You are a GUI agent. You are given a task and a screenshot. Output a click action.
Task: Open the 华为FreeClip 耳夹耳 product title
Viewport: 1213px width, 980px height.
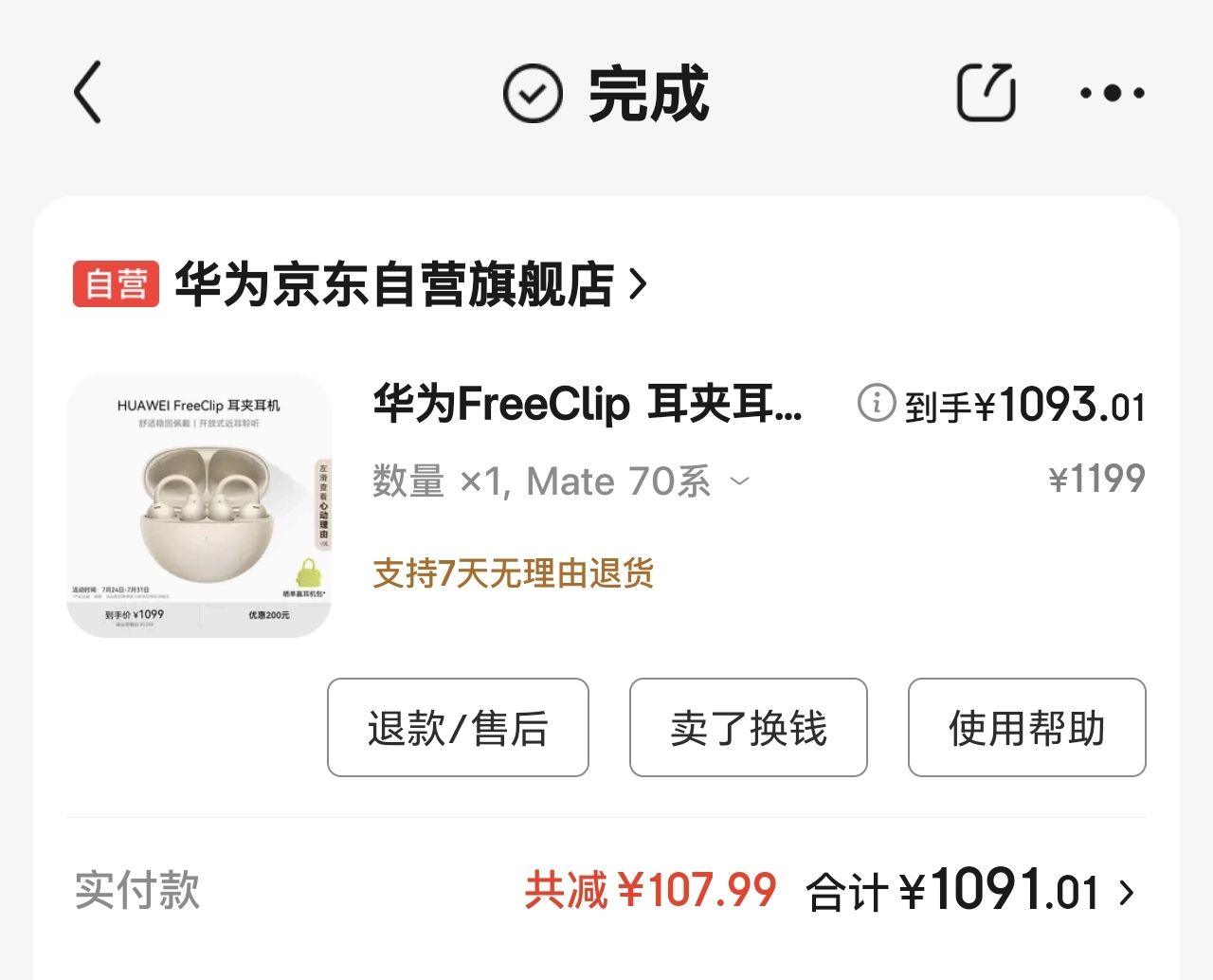point(588,404)
